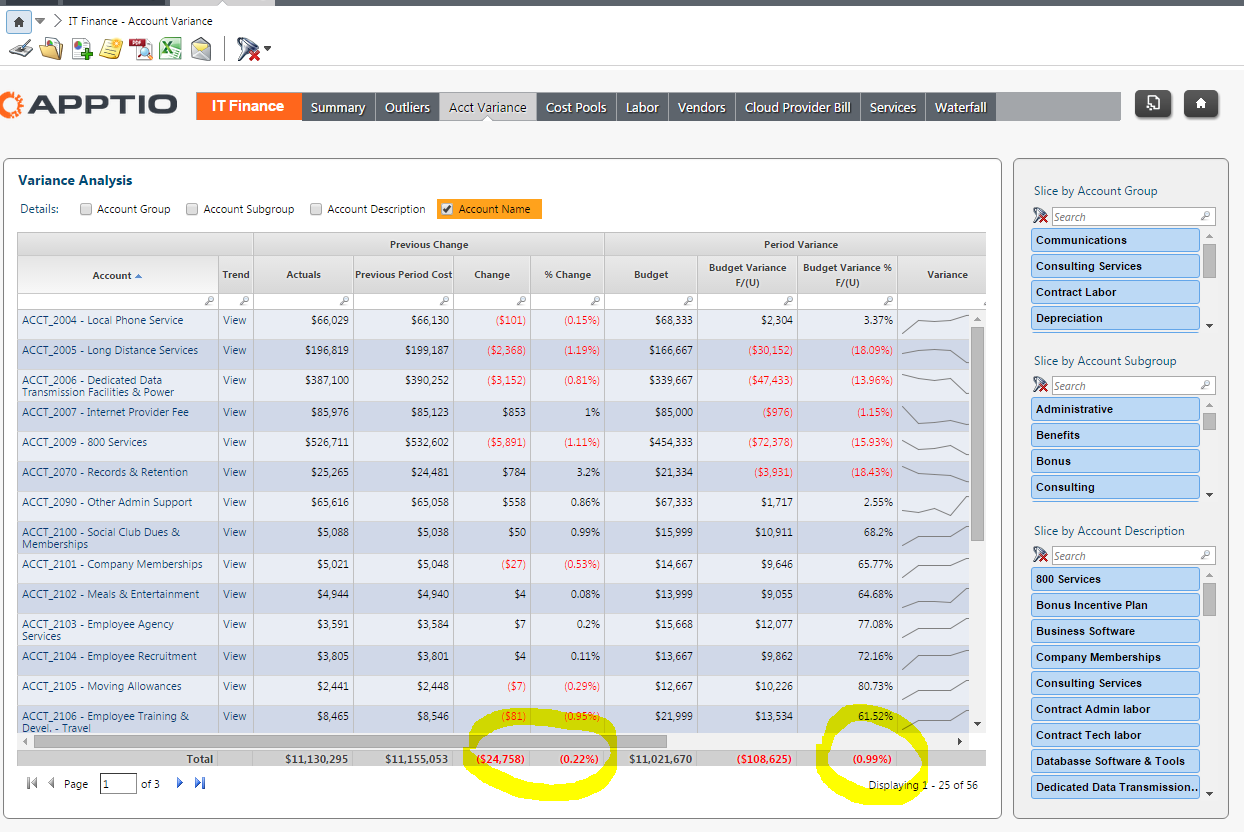
Task: Open the reports folder icon in the toolbar
Action: [50, 48]
